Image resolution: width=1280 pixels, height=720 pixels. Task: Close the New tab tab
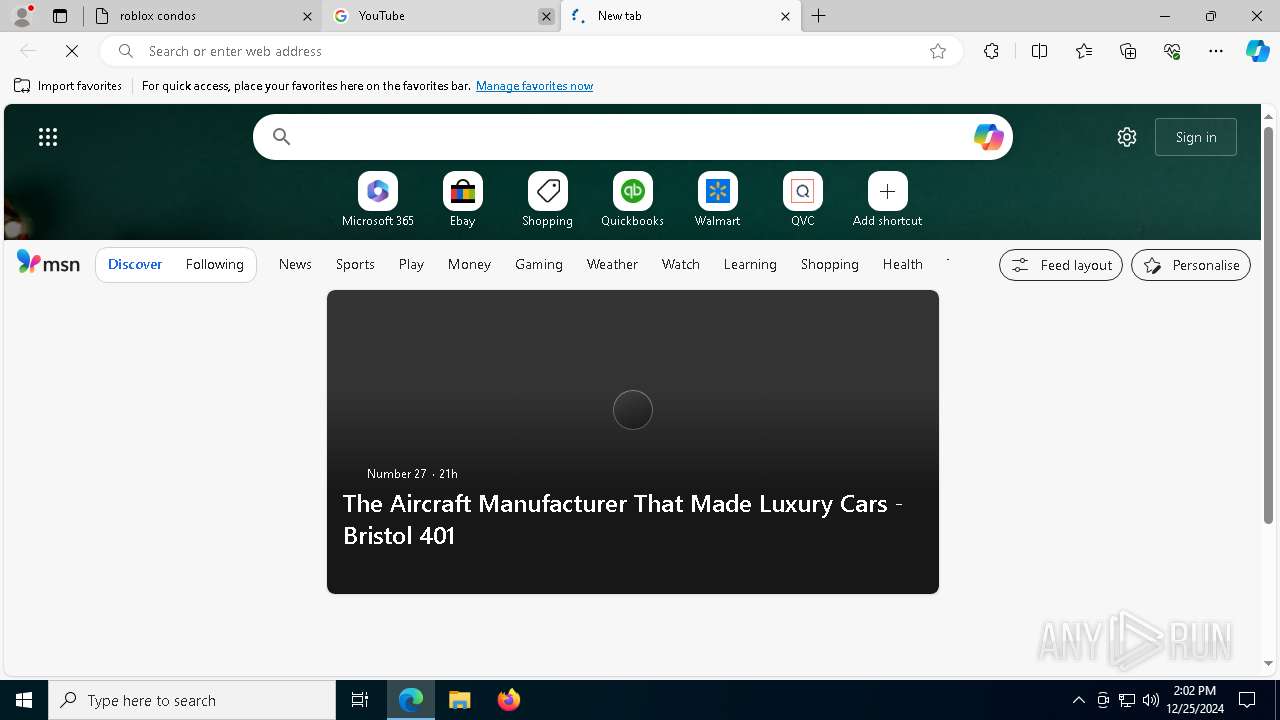[785, 16]
